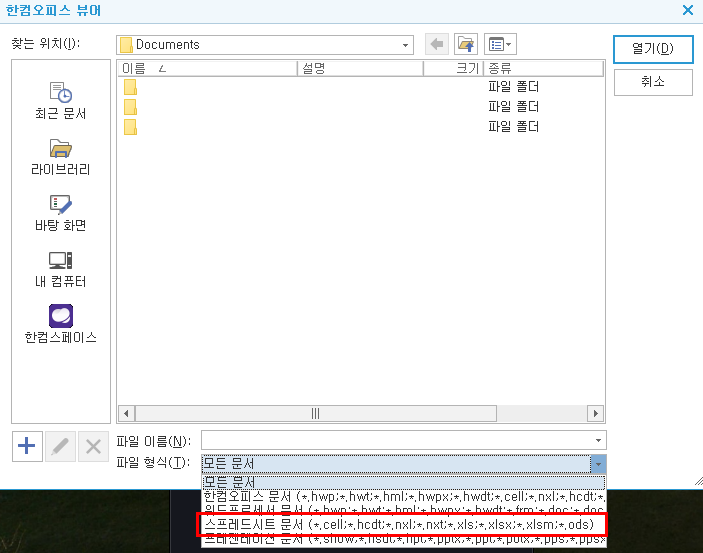Choose 워드프로세서 문서 file type option
Image resolution: width=703 pixels, height=553 pixels.
404,509
